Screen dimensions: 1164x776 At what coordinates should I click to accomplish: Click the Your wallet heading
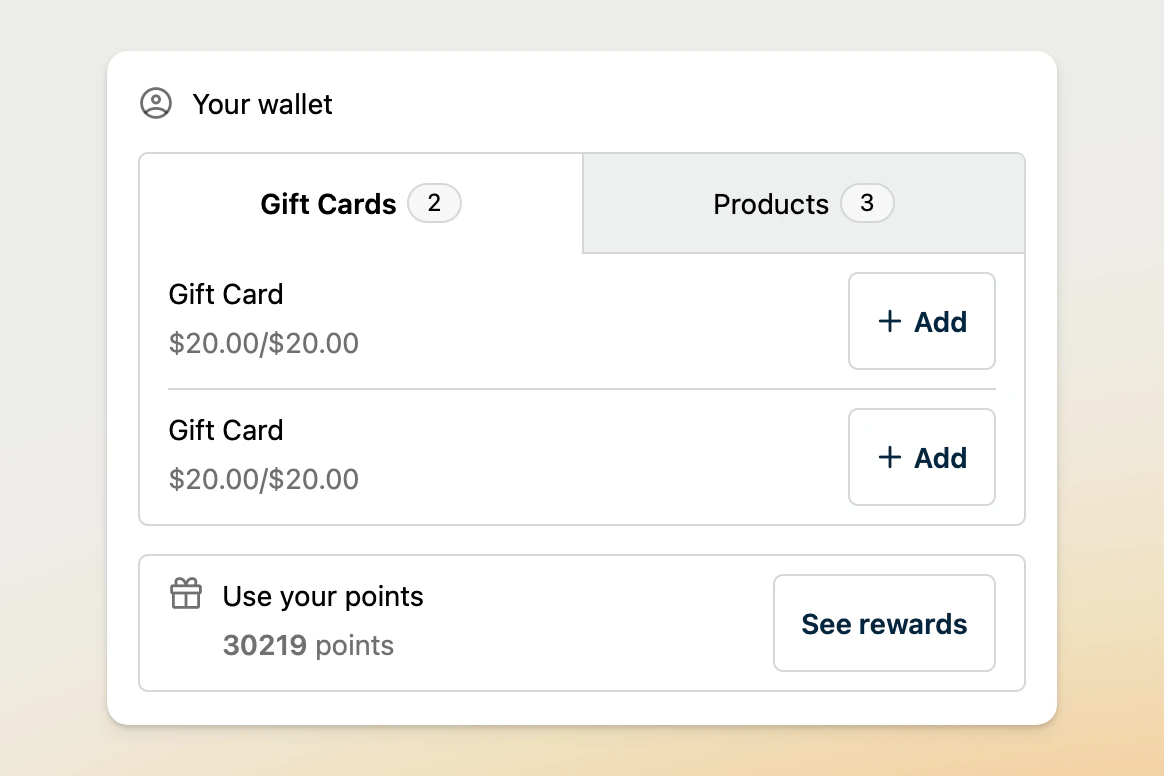(x=262, y=104)
